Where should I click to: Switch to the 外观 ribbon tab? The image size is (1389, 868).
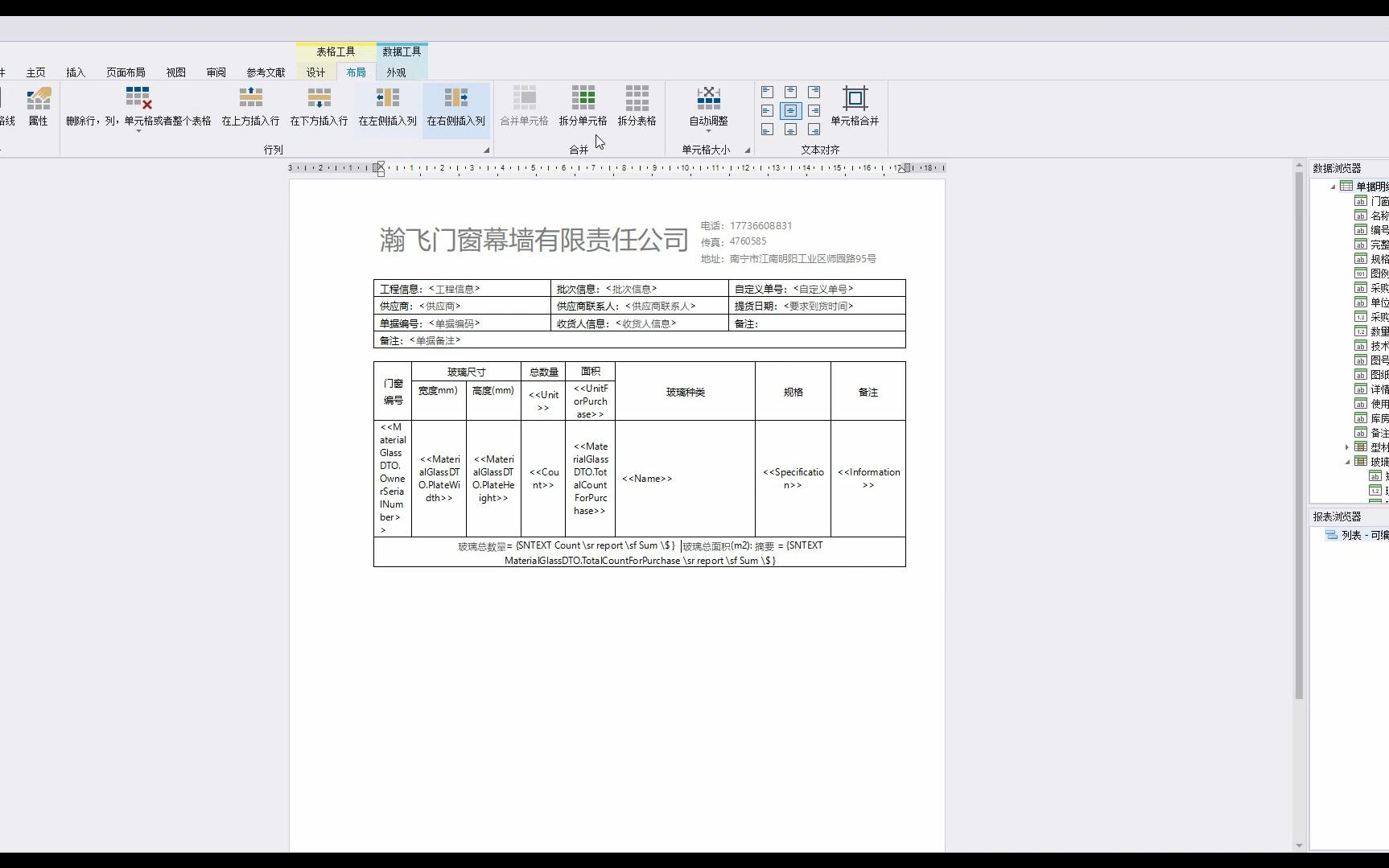coord(396,72)
